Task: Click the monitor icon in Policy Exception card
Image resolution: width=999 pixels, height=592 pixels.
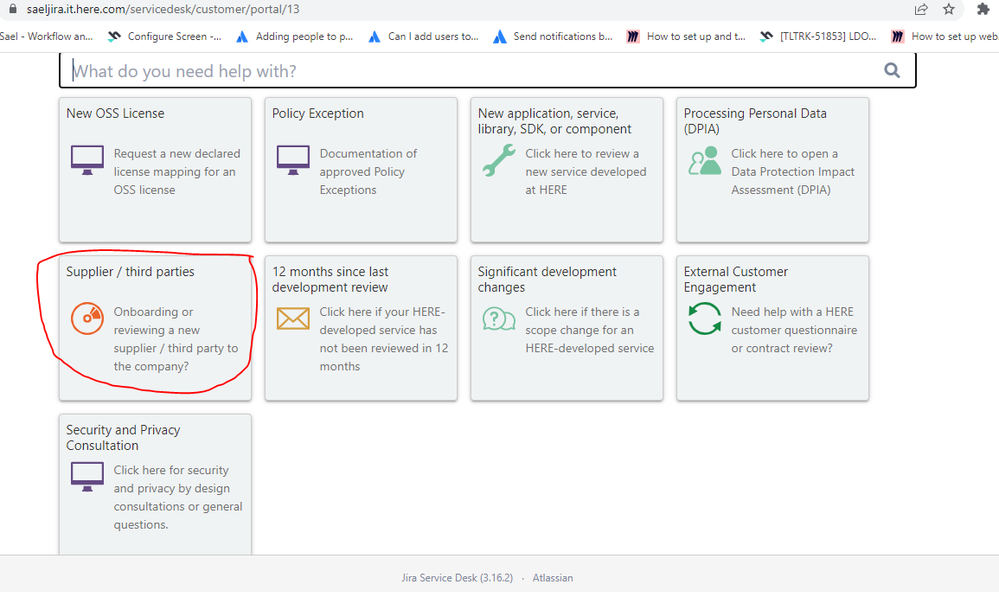Action: pos(293,160)
